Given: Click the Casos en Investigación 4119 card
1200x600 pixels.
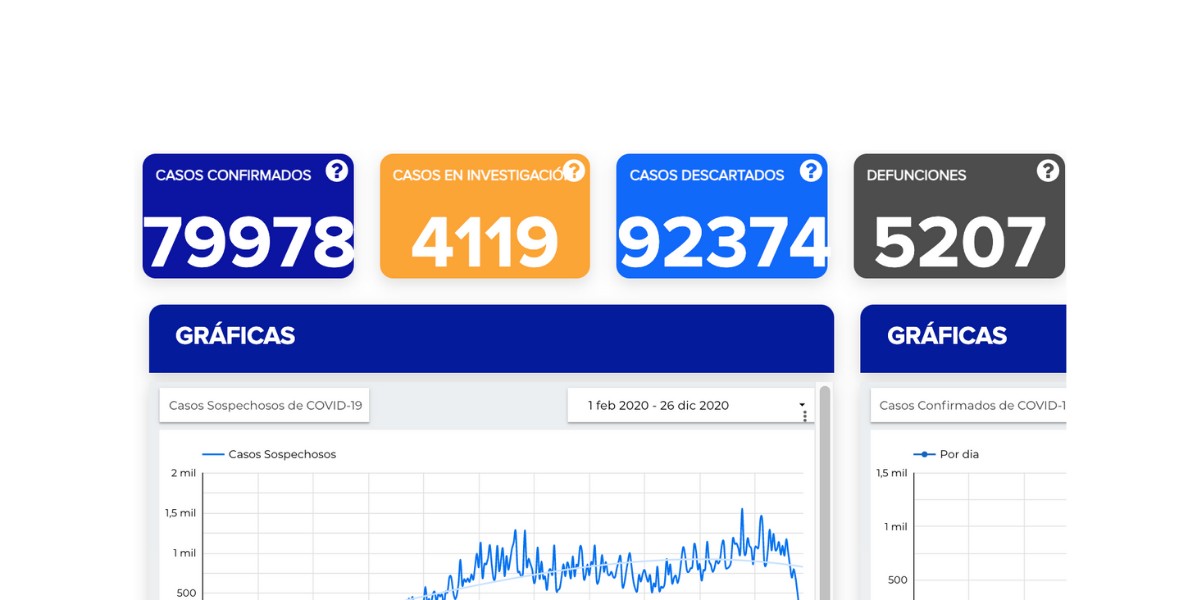Looking at the screenshot, I should (x=485, y=216).
